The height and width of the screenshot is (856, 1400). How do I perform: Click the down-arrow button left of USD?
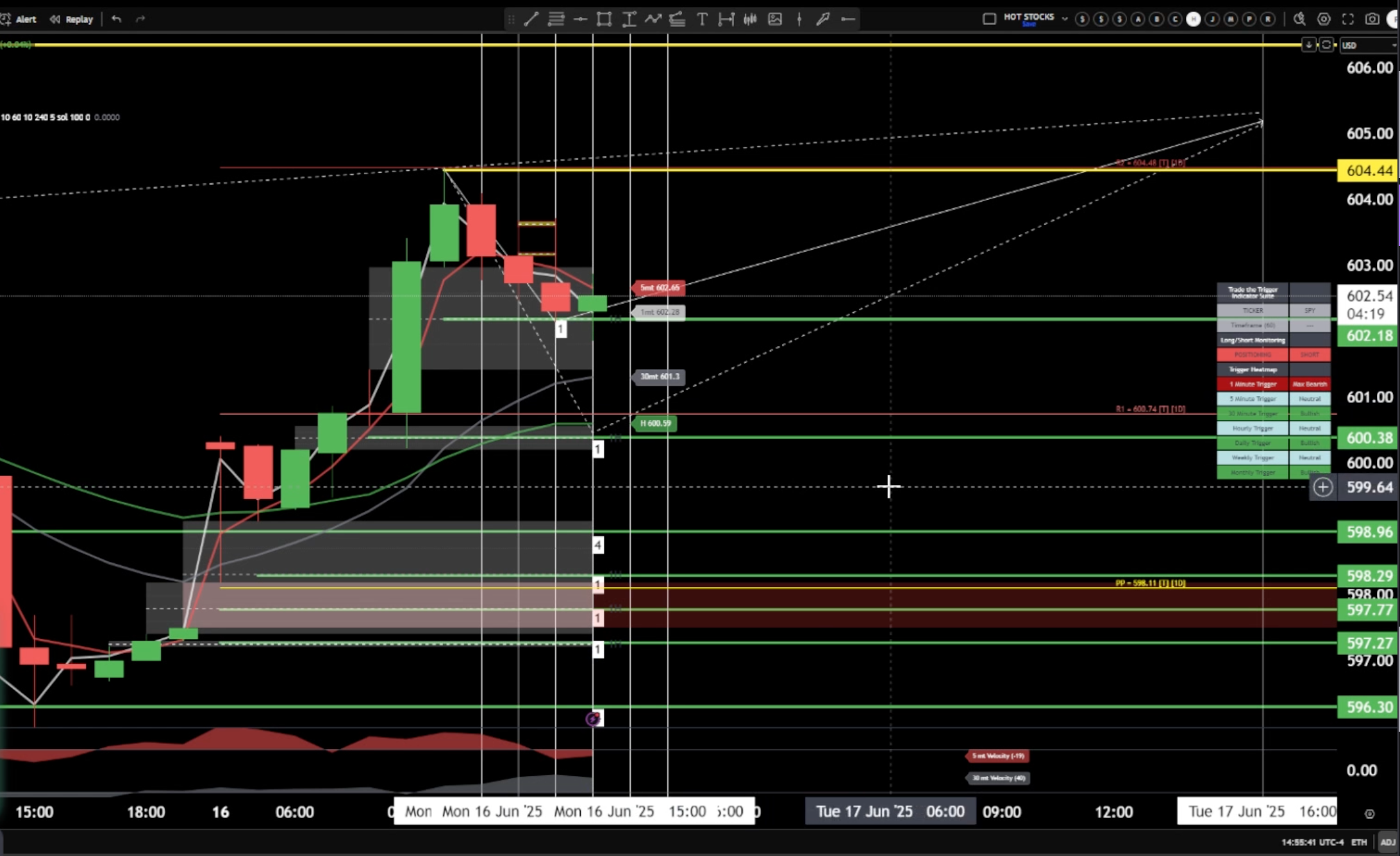pos(1308,45)
